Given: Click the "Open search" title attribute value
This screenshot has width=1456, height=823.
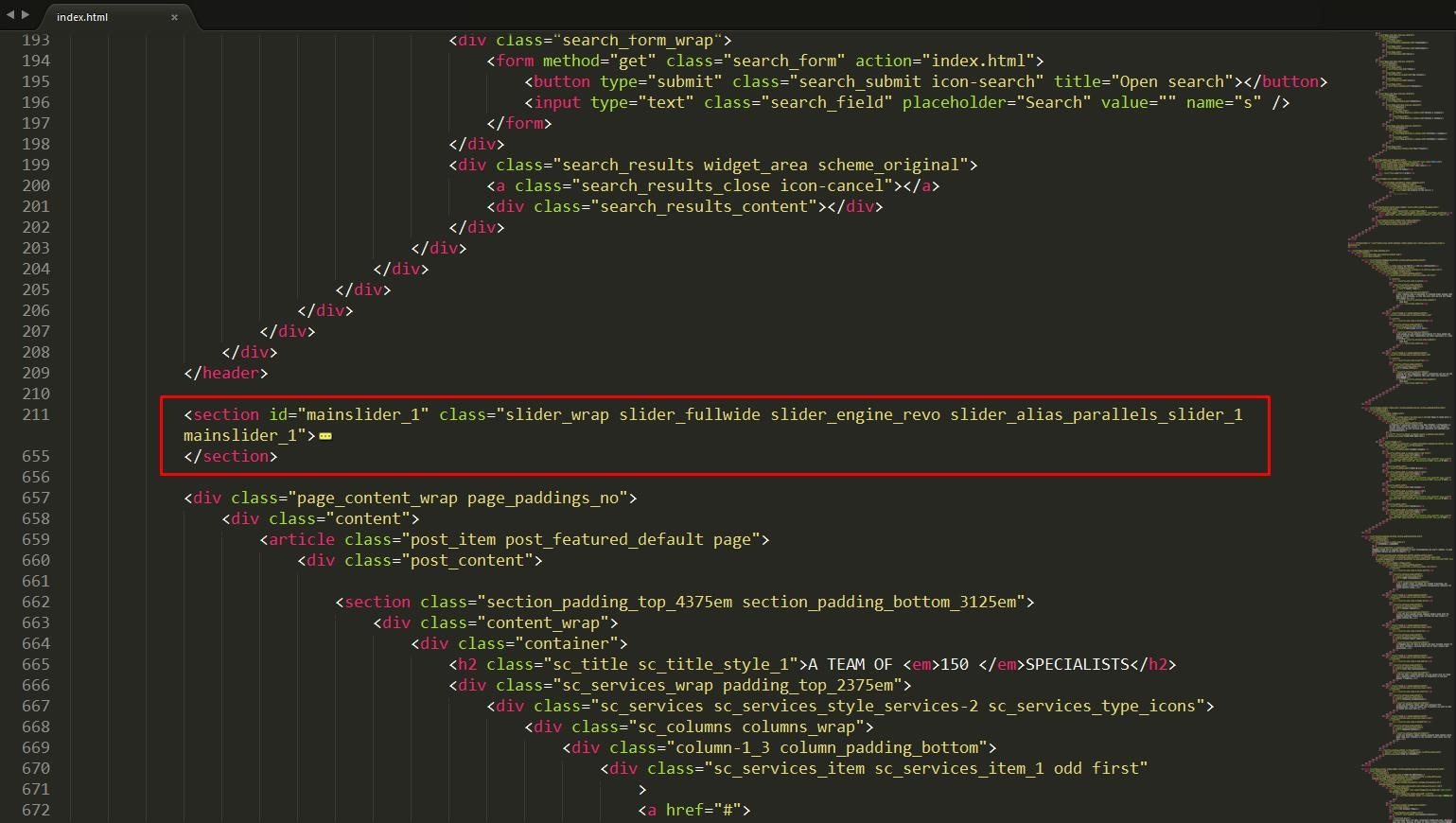Looking at the screenshot, I should click(x=1171, y=81).
